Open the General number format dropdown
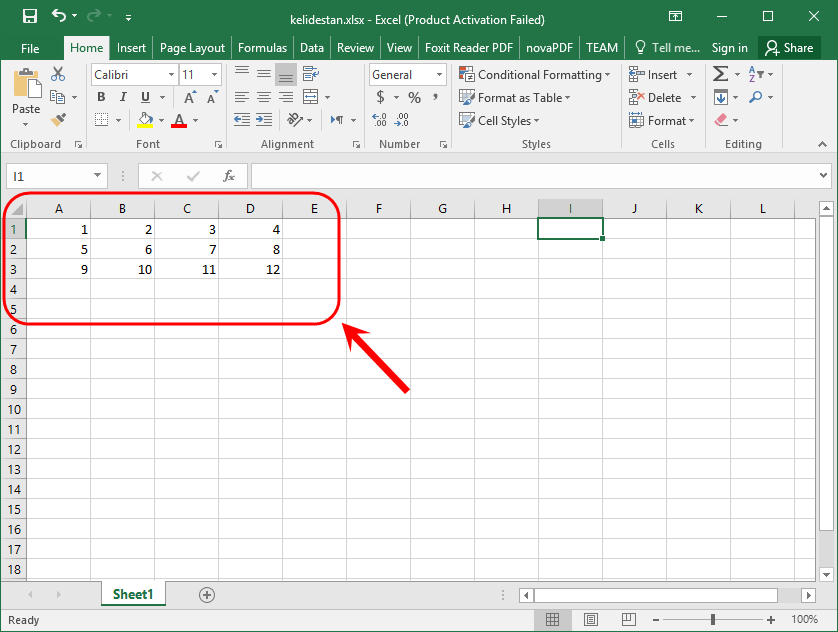838x632 pixels. (x=439, y=75)
